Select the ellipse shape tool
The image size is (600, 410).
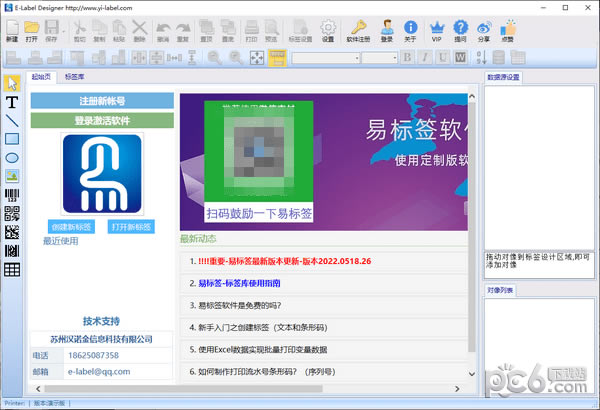(12, 158)
